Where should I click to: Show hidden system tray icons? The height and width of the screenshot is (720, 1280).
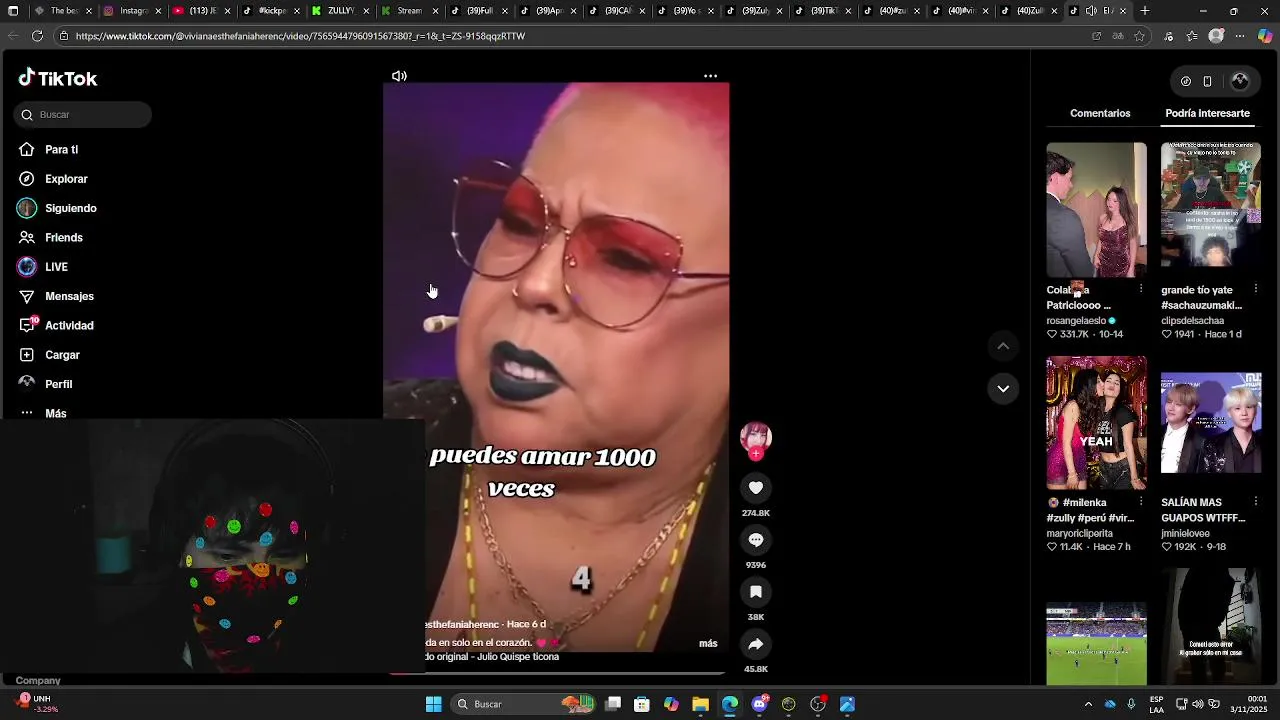click(1088, 704)
